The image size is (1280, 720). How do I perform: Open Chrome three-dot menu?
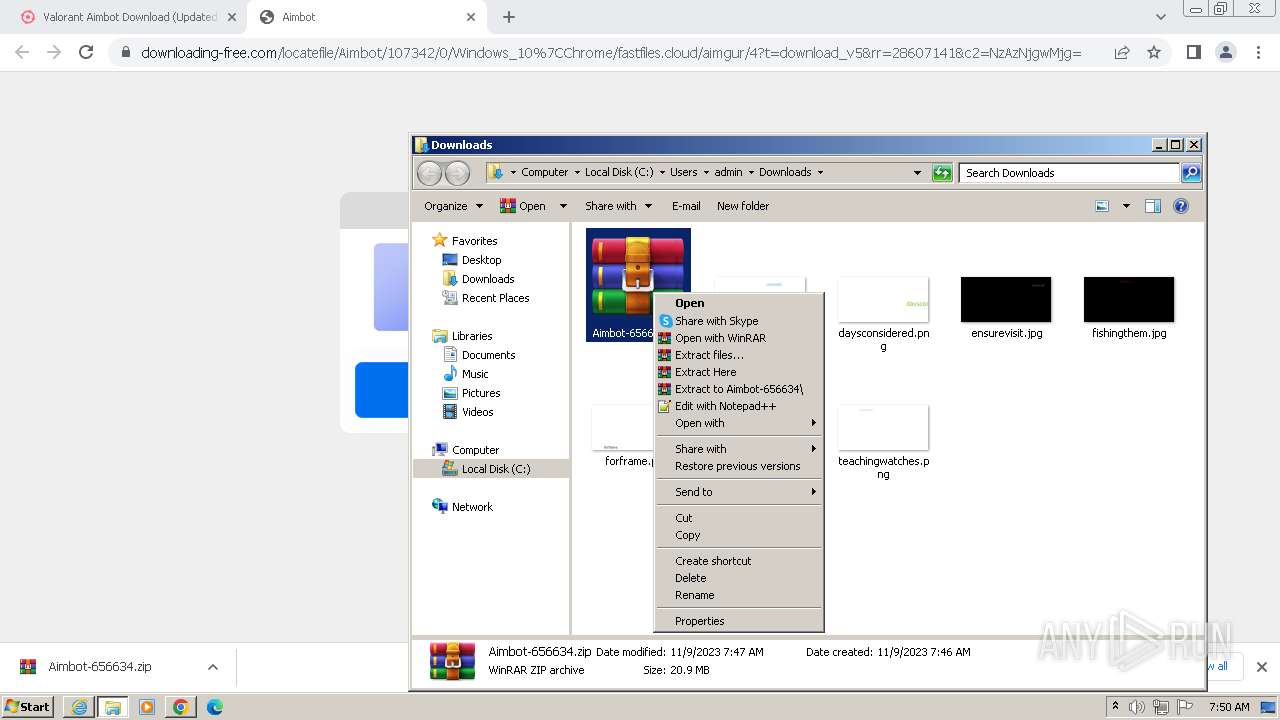click(x=1259, y=52)
